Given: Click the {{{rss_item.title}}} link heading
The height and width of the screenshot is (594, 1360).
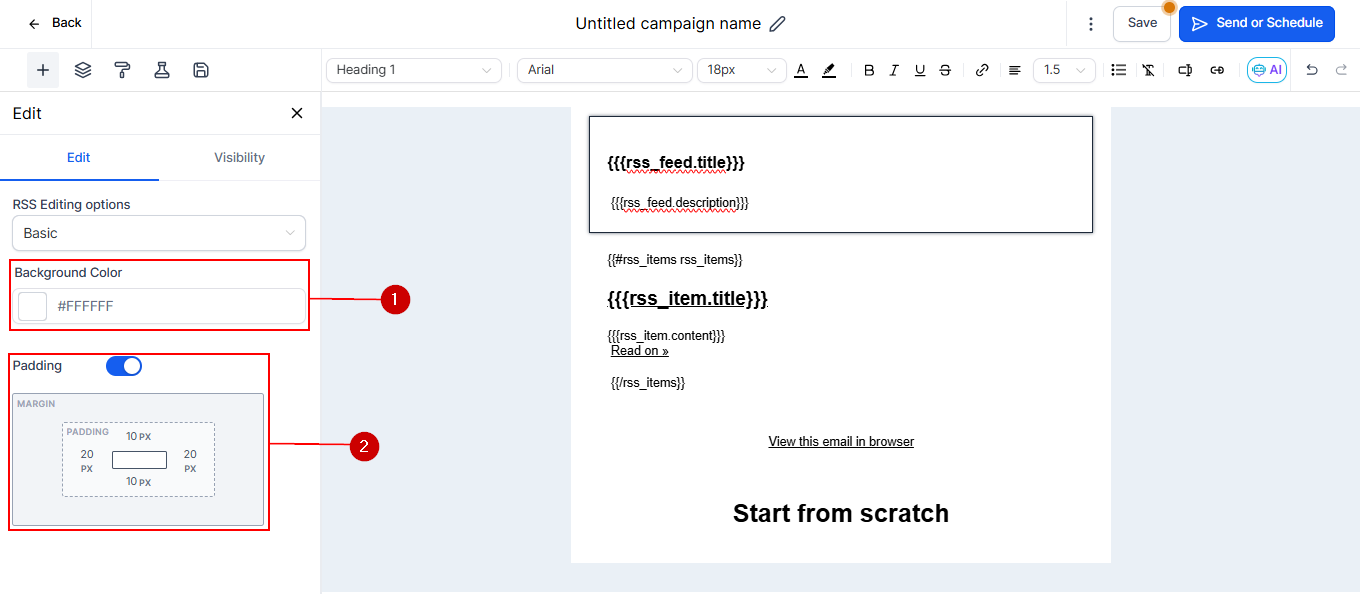Looking at the screenshot, I should [687, 299].
